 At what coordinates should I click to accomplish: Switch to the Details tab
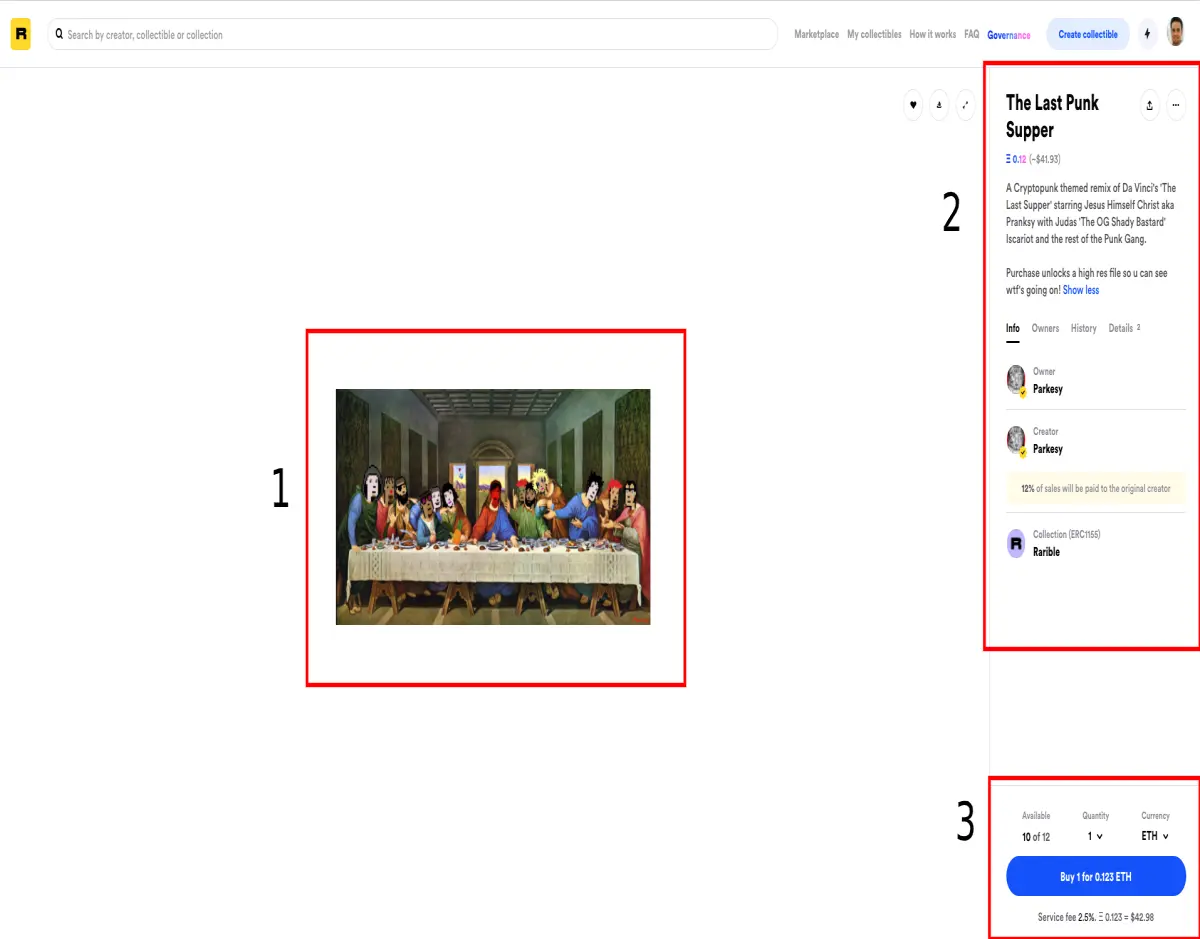coord(1124,328)
